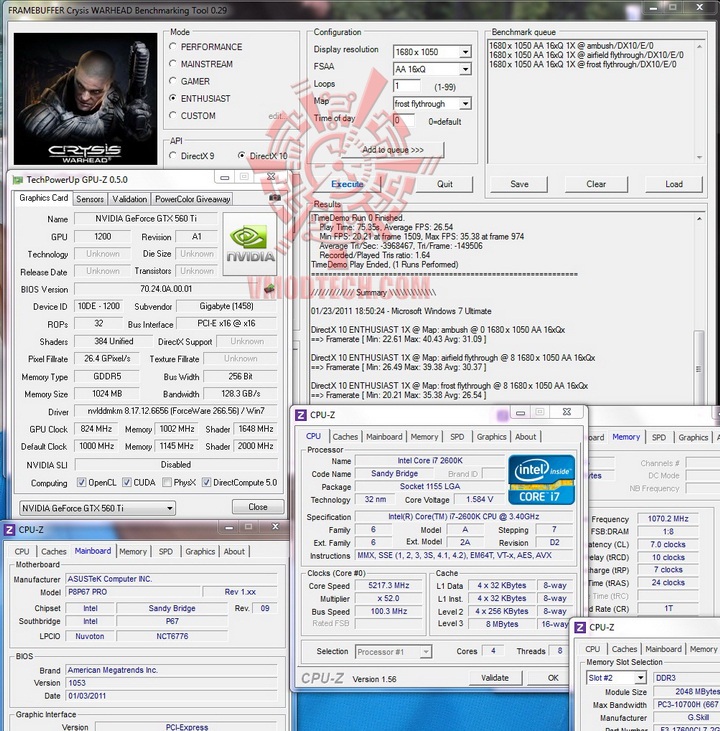
Task: Toggle the OpenCL checkbox in GPU-Z
Action: coord(82,483)
